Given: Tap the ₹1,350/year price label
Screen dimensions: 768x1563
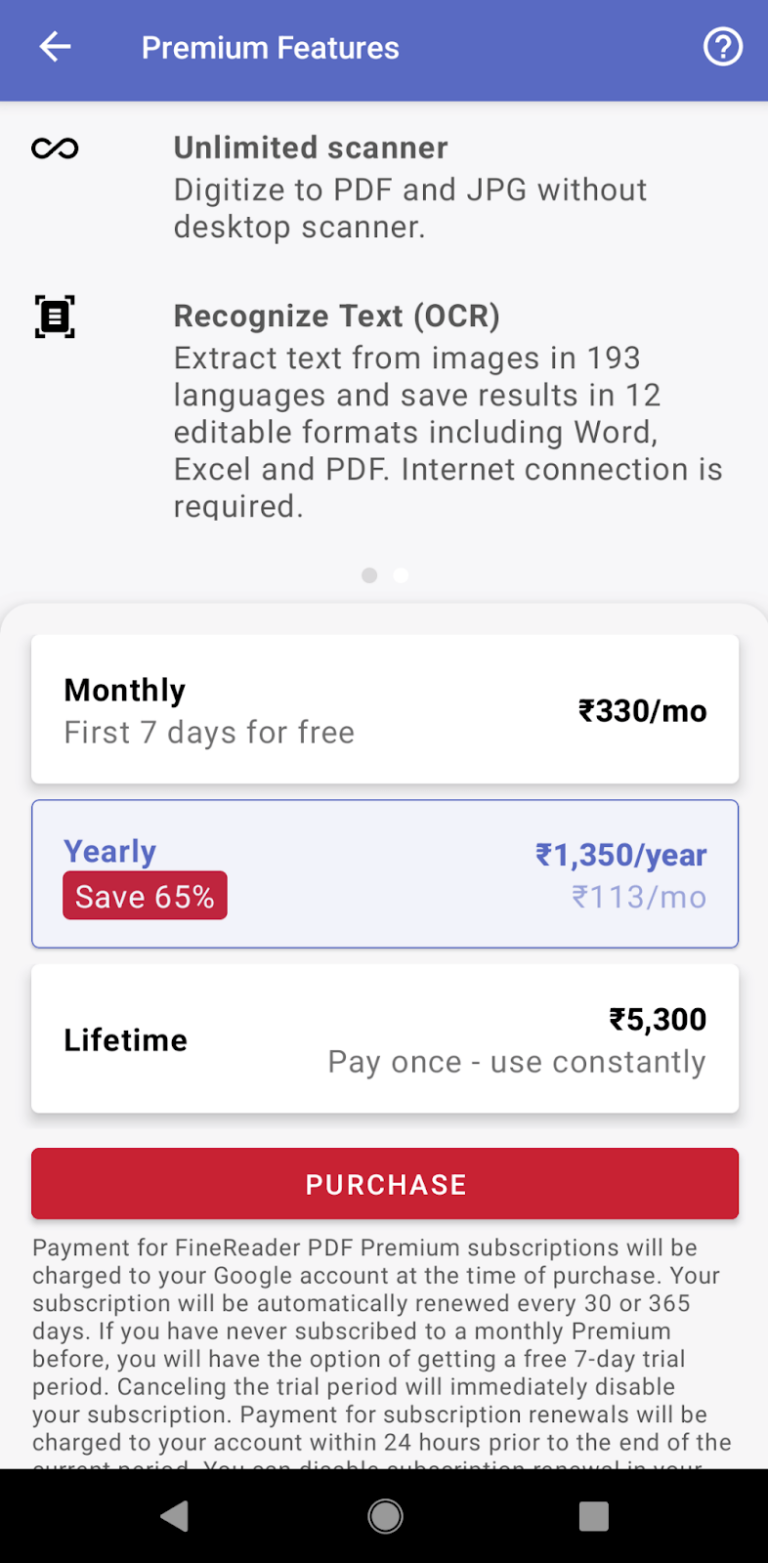Looking at the screenshot, I should pos(621,855).
